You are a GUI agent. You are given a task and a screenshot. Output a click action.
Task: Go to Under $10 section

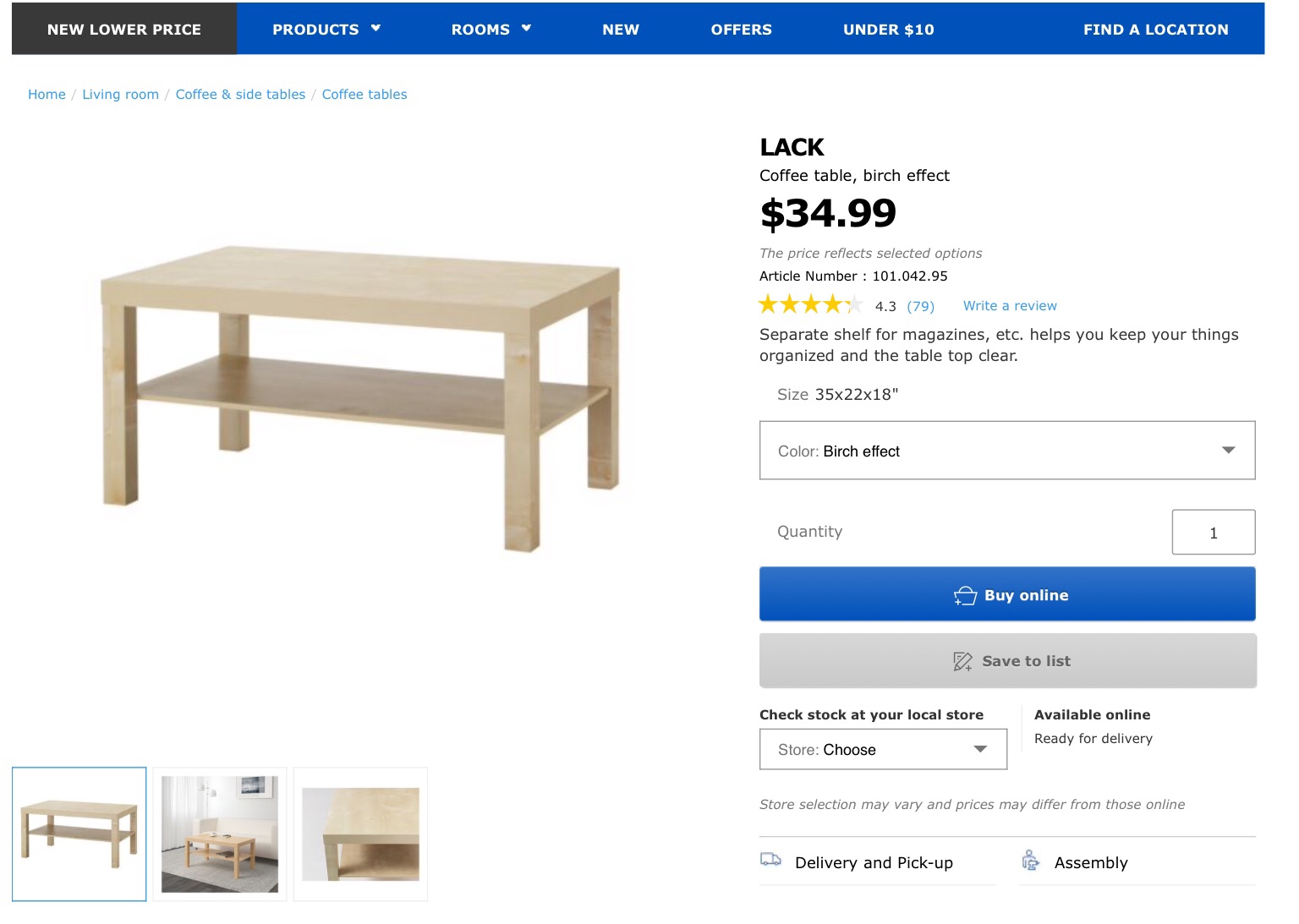(x=888, y=30)
